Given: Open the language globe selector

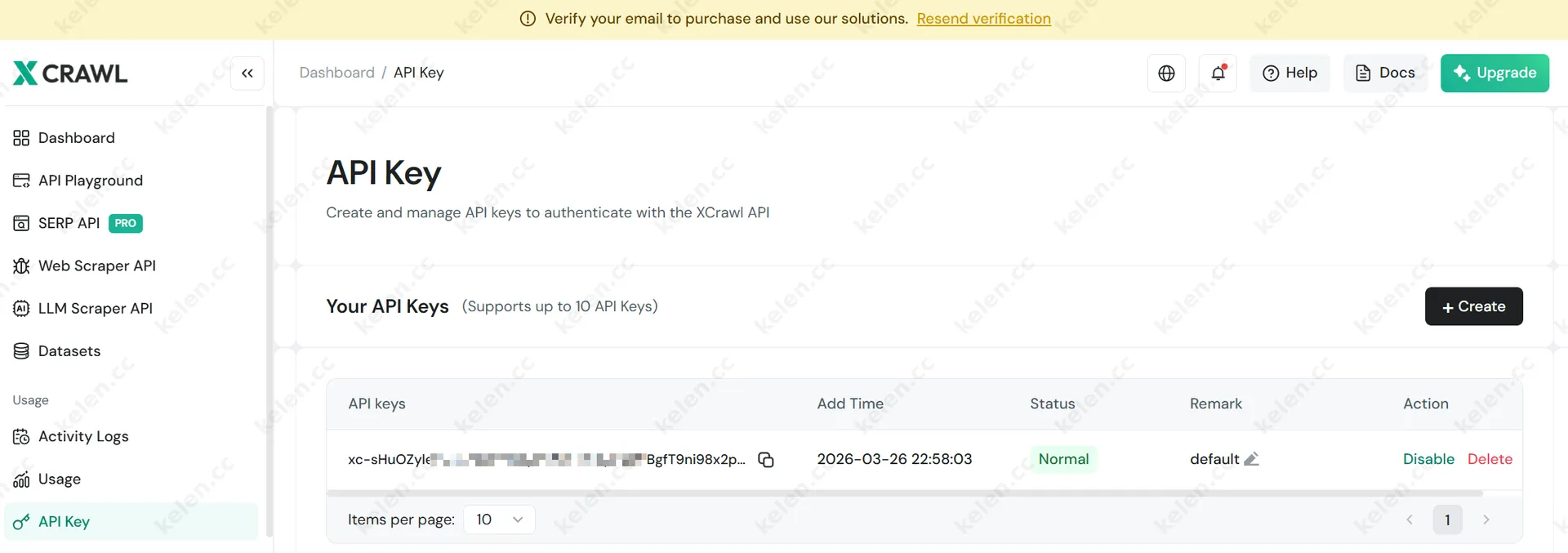Looking at the screenshot, I should tap(1166, 73).
